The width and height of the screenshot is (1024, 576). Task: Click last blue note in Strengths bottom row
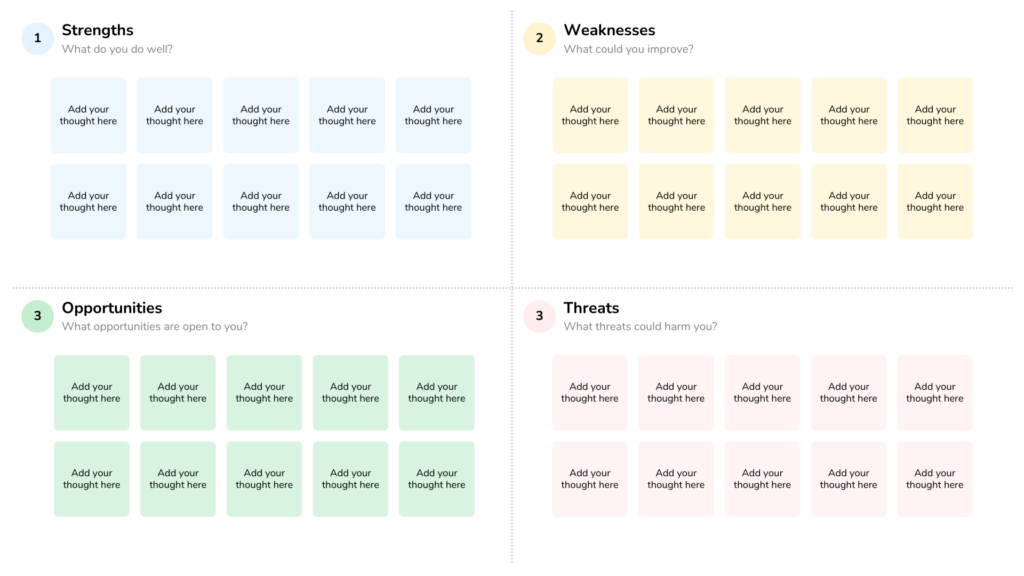coord(433,202)
